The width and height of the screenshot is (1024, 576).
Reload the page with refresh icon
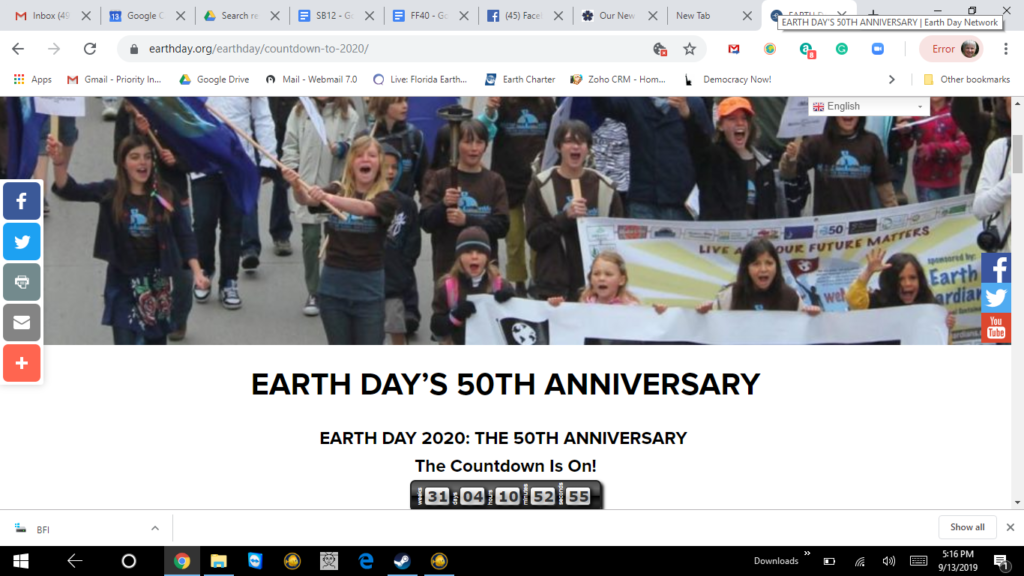coord(90,49)
